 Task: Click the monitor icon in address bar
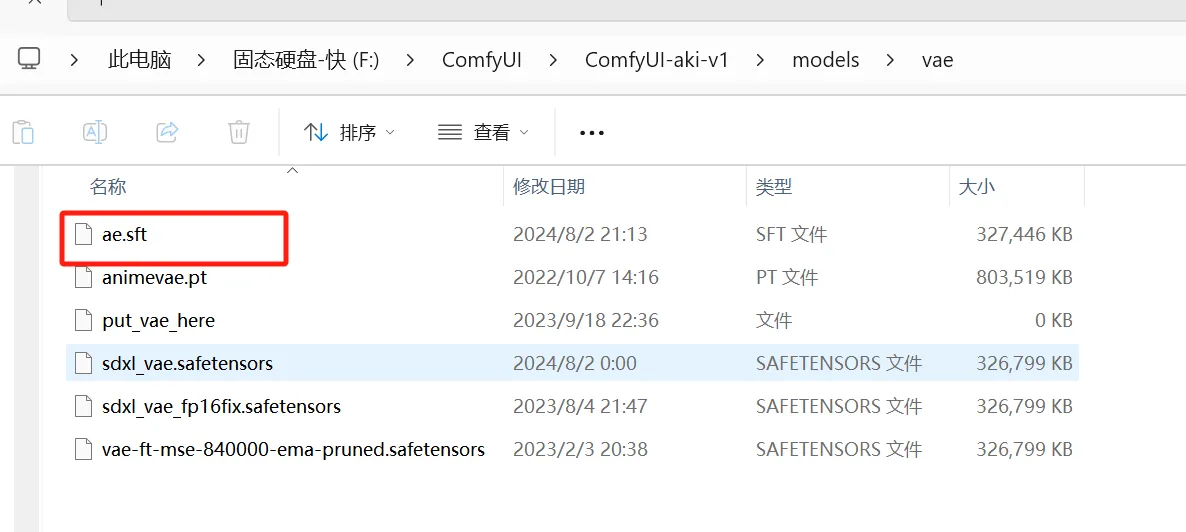[x=29, y=59]
